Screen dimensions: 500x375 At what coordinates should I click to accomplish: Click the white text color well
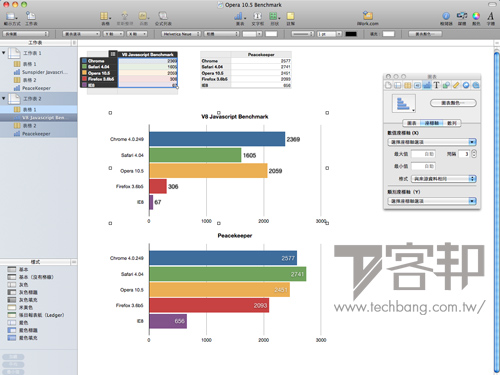(x=271, y=34)
